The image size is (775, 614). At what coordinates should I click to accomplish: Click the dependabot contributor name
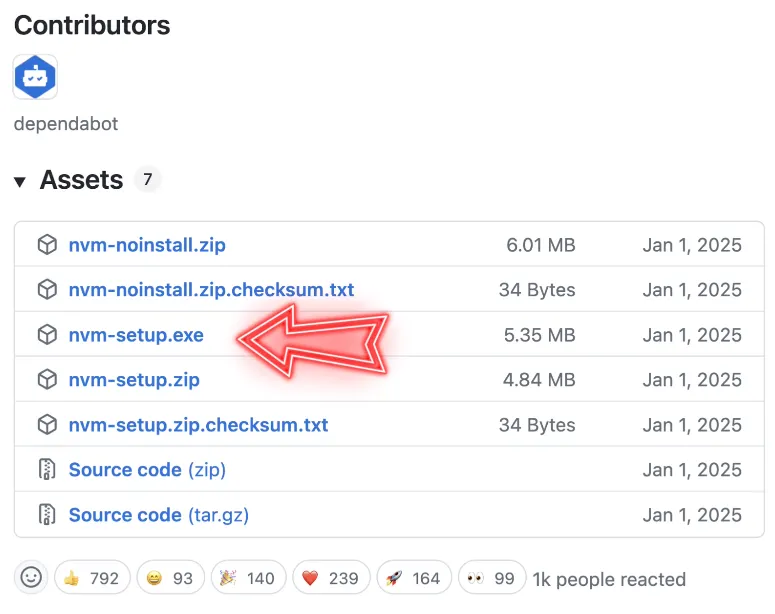tap(66, 124)
